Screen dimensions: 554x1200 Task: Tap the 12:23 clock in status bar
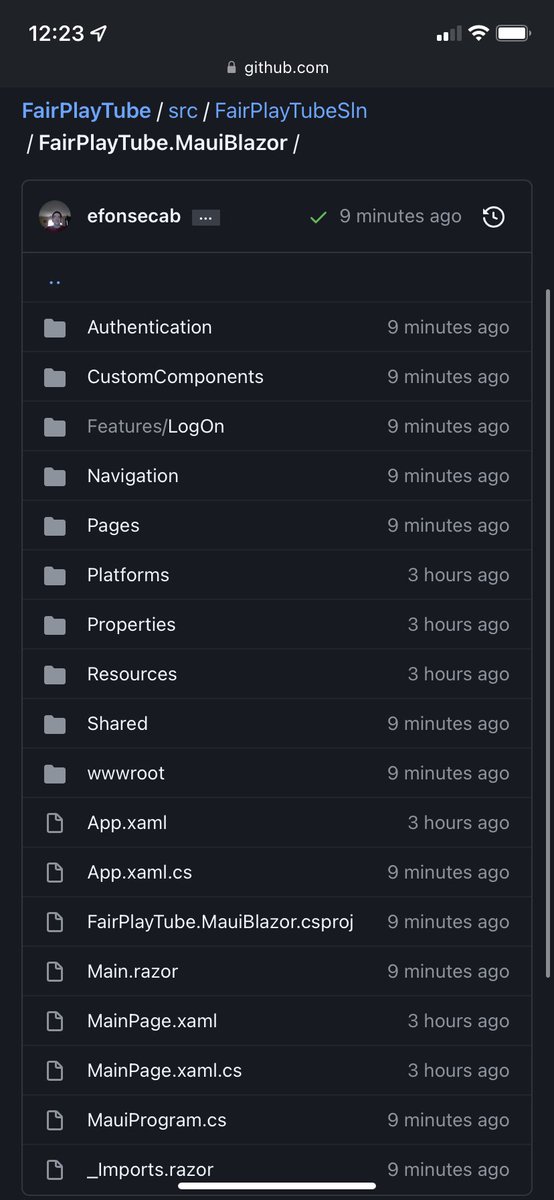(x=56, y=33)
